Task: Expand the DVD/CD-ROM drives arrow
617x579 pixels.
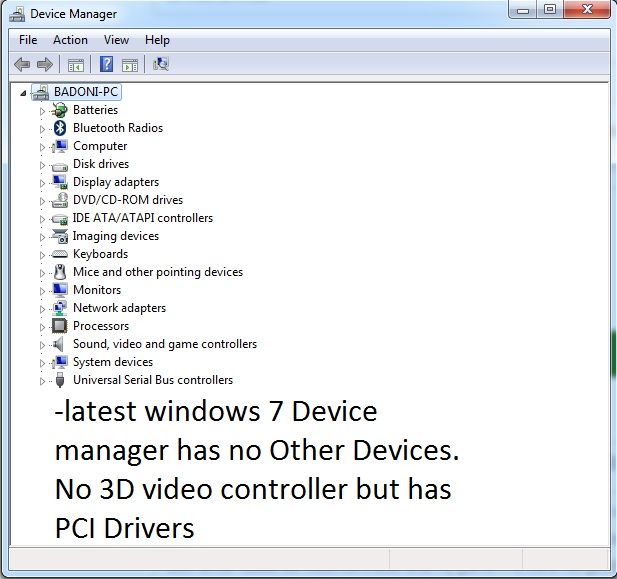Action: coord(42,201)
